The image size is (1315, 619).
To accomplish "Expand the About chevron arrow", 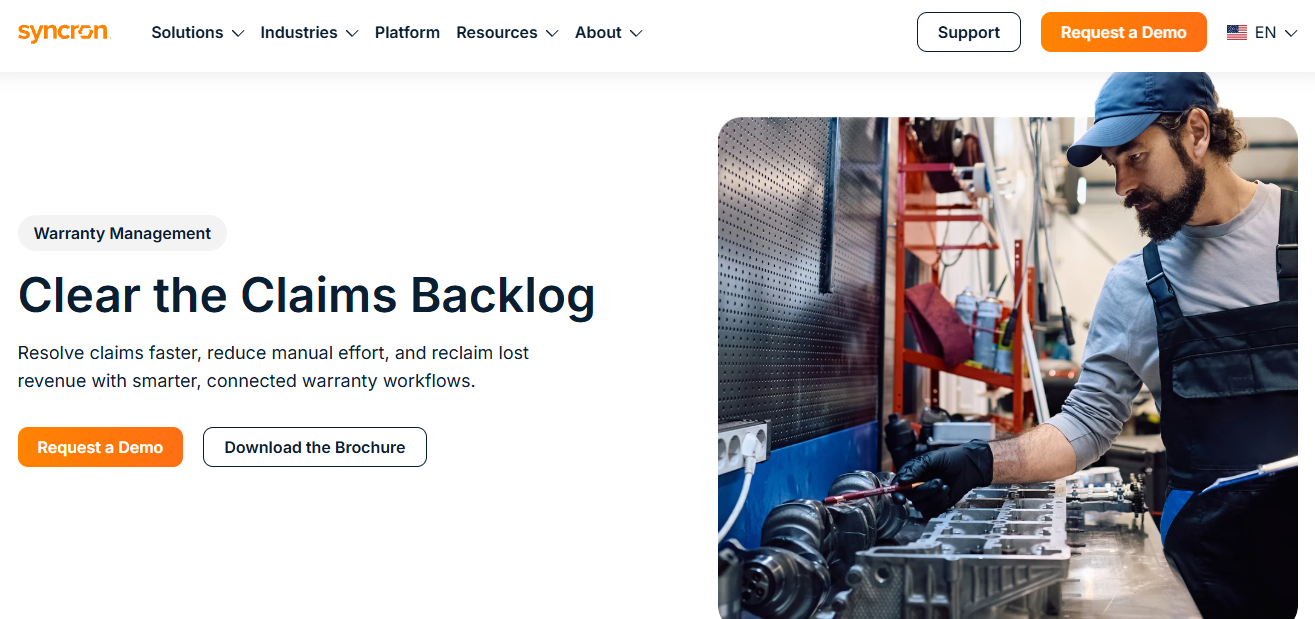I will (x=636, y=33).
